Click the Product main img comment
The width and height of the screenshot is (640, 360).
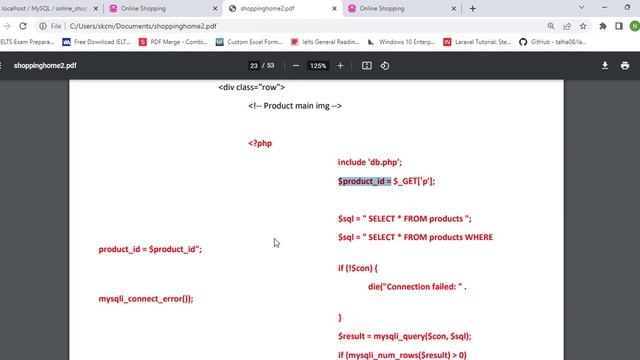[x=295, y=106]
